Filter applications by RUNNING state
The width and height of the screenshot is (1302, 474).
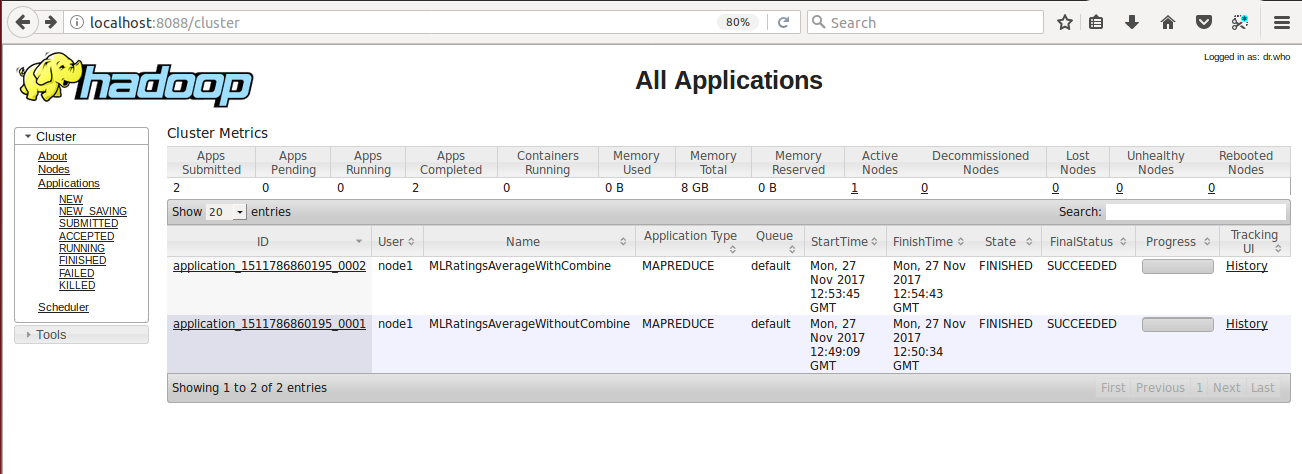click(x=82, y=248)
